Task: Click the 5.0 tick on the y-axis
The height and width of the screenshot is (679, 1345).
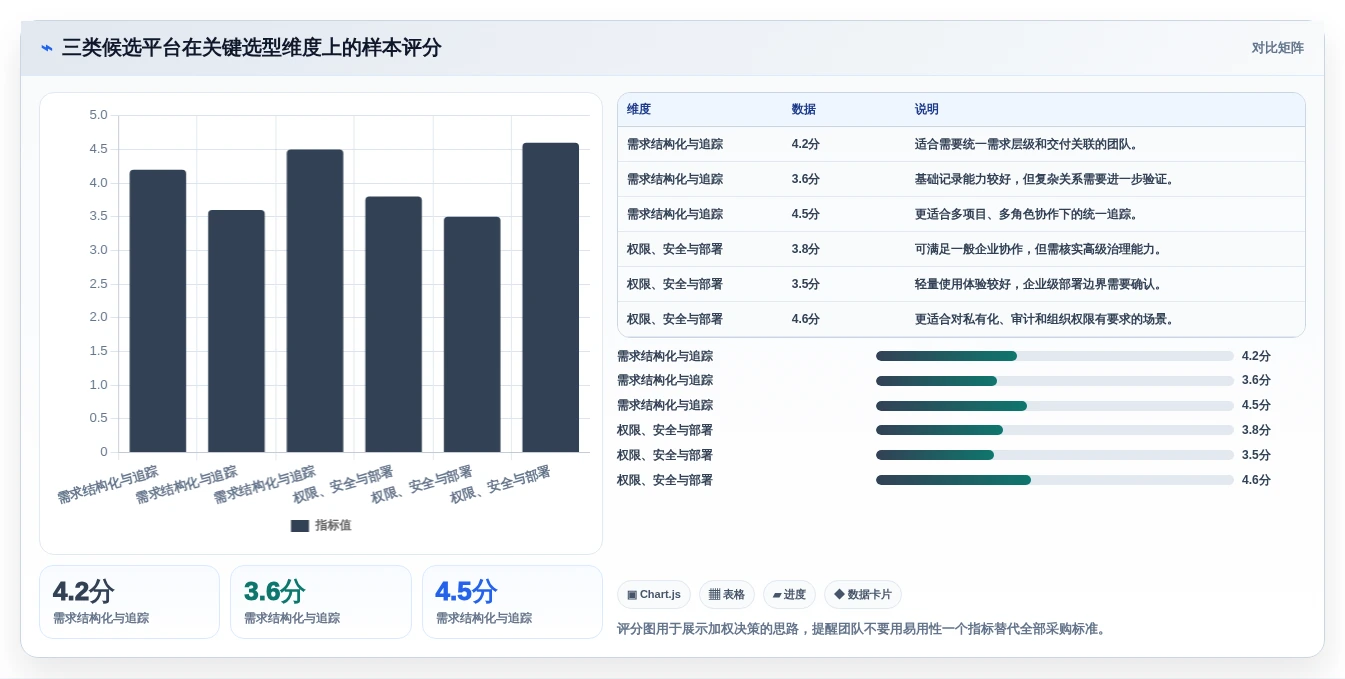Action: [x=98, y=115]
